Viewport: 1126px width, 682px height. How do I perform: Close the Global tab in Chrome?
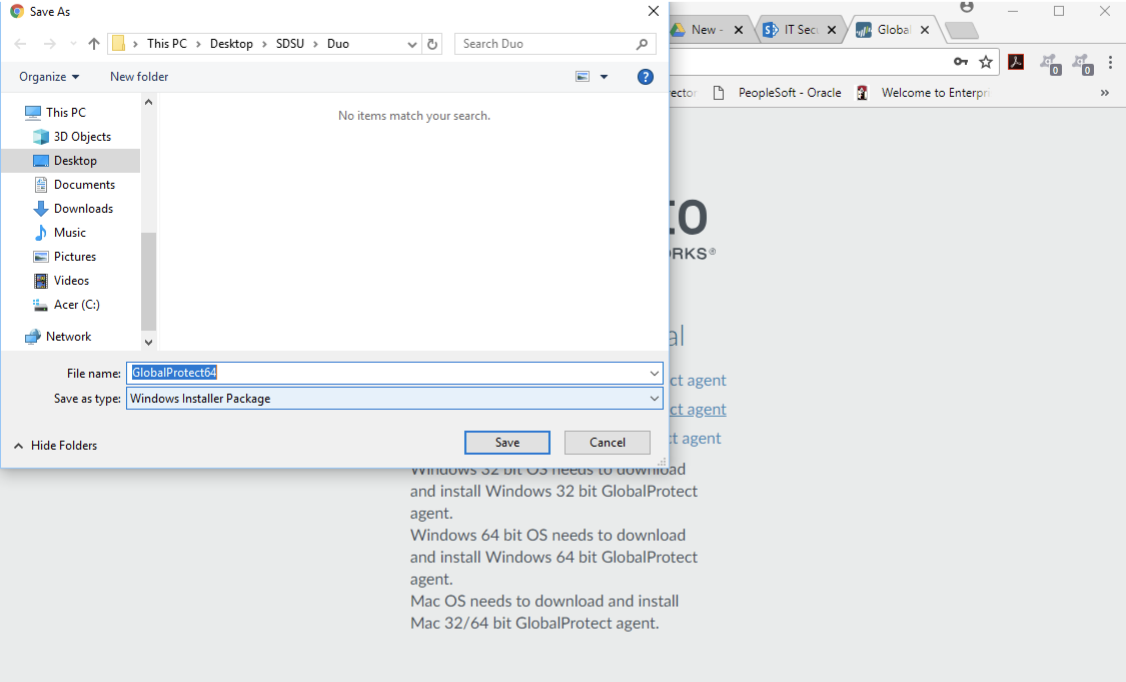[925, 30]
